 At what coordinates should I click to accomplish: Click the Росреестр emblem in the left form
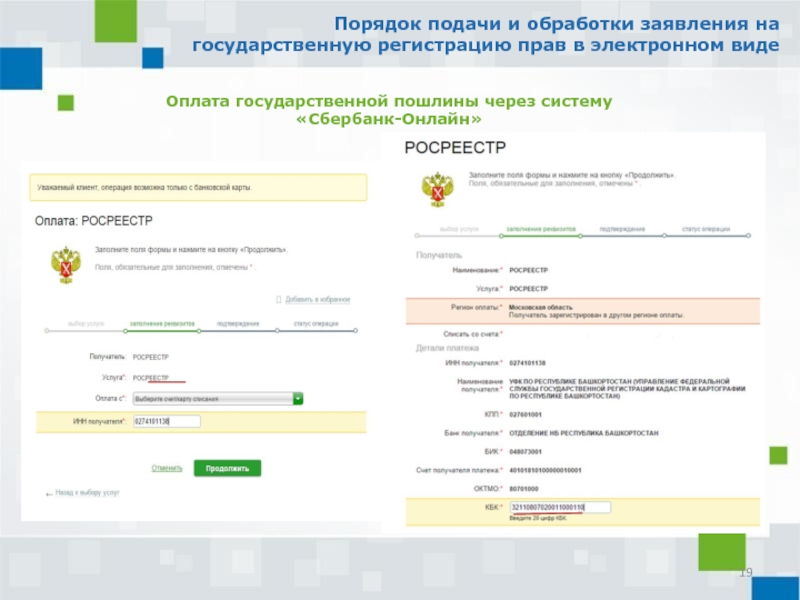[66, 265]
